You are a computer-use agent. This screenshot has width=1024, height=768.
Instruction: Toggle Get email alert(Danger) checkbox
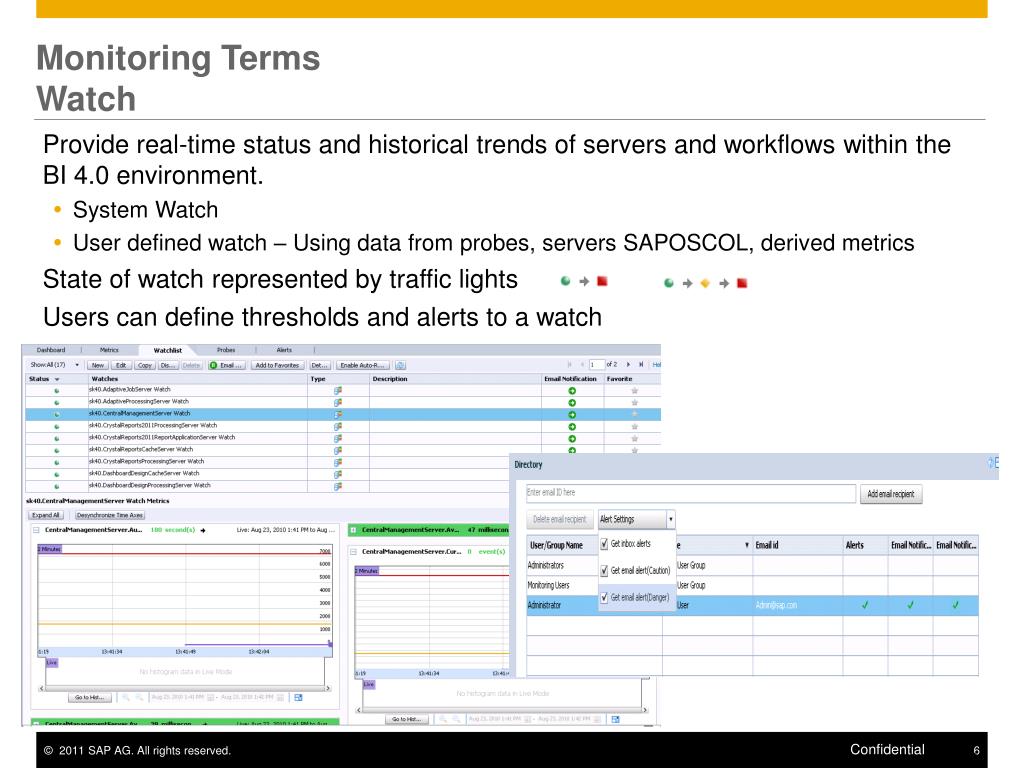tap(604, 597)
